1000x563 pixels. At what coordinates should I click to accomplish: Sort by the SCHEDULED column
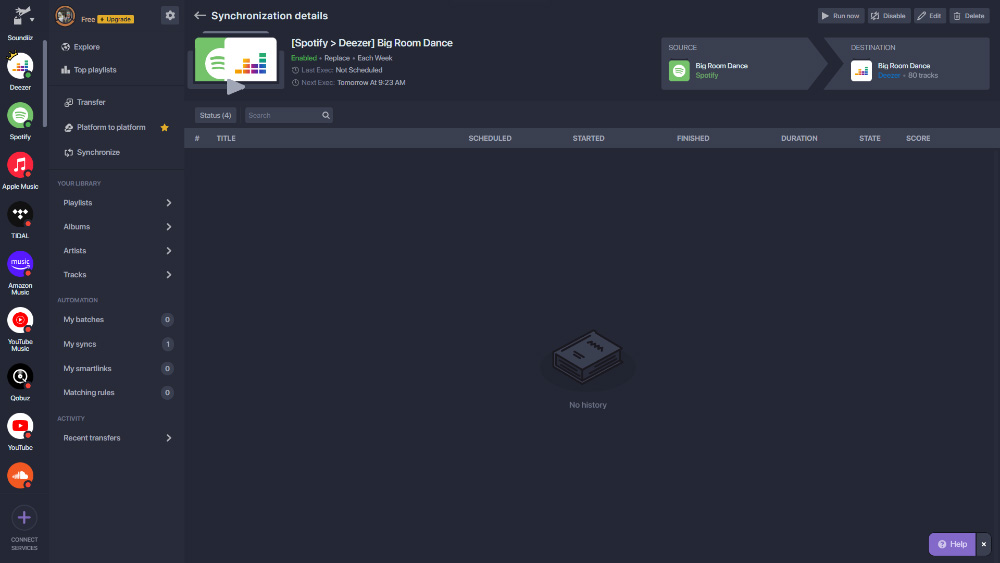coord(490,138)
